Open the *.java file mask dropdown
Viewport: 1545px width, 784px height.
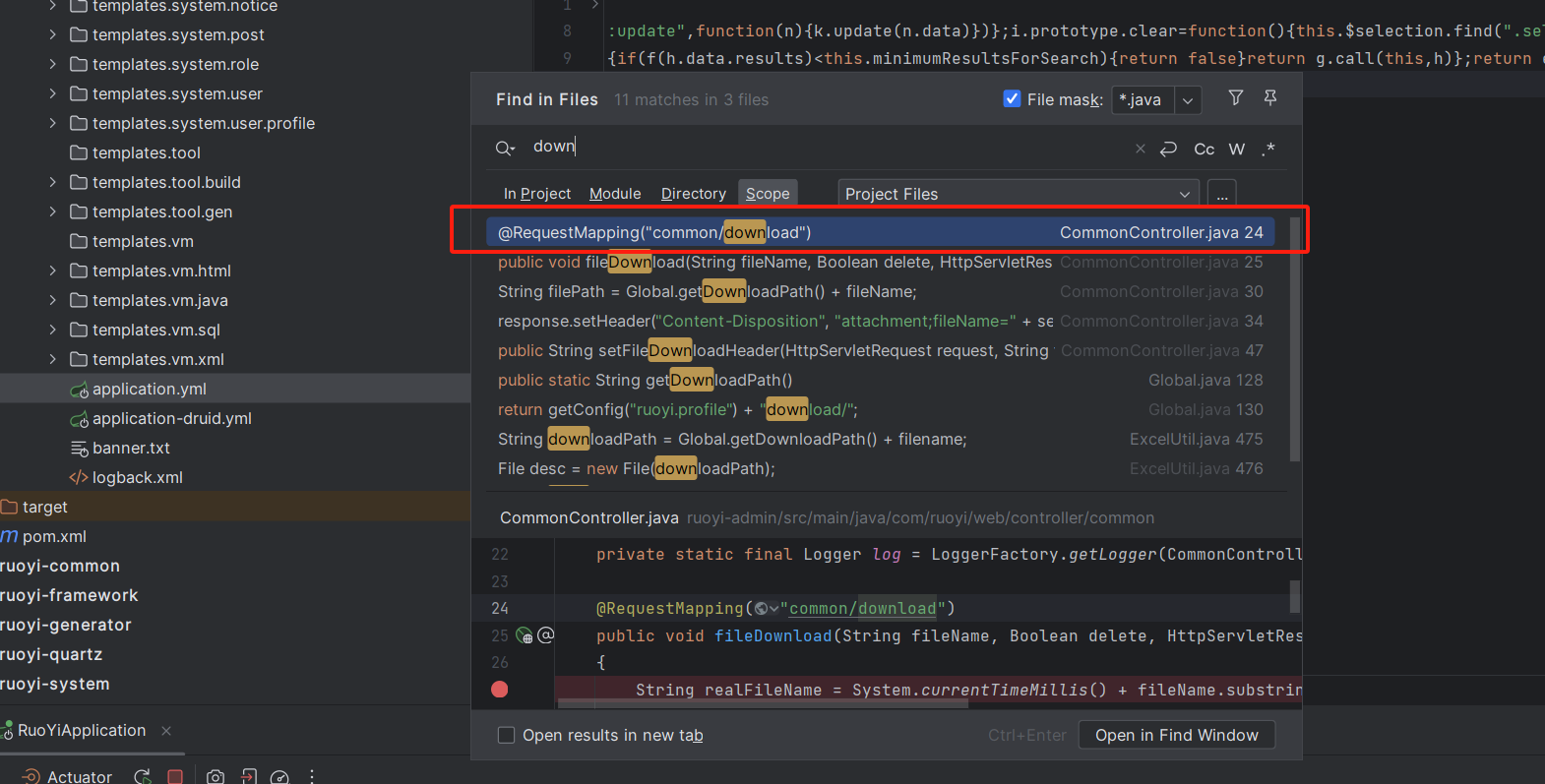coord(1188,100)
